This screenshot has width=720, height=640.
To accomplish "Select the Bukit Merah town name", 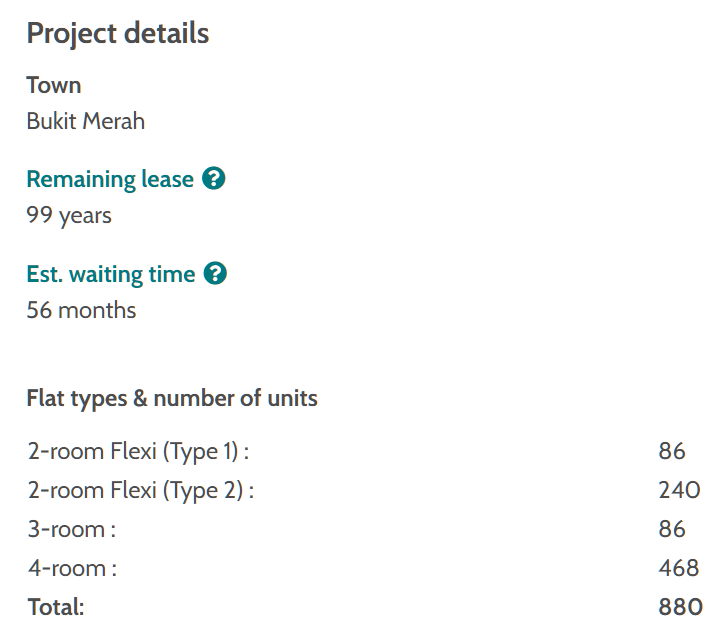I will [86, 121].
